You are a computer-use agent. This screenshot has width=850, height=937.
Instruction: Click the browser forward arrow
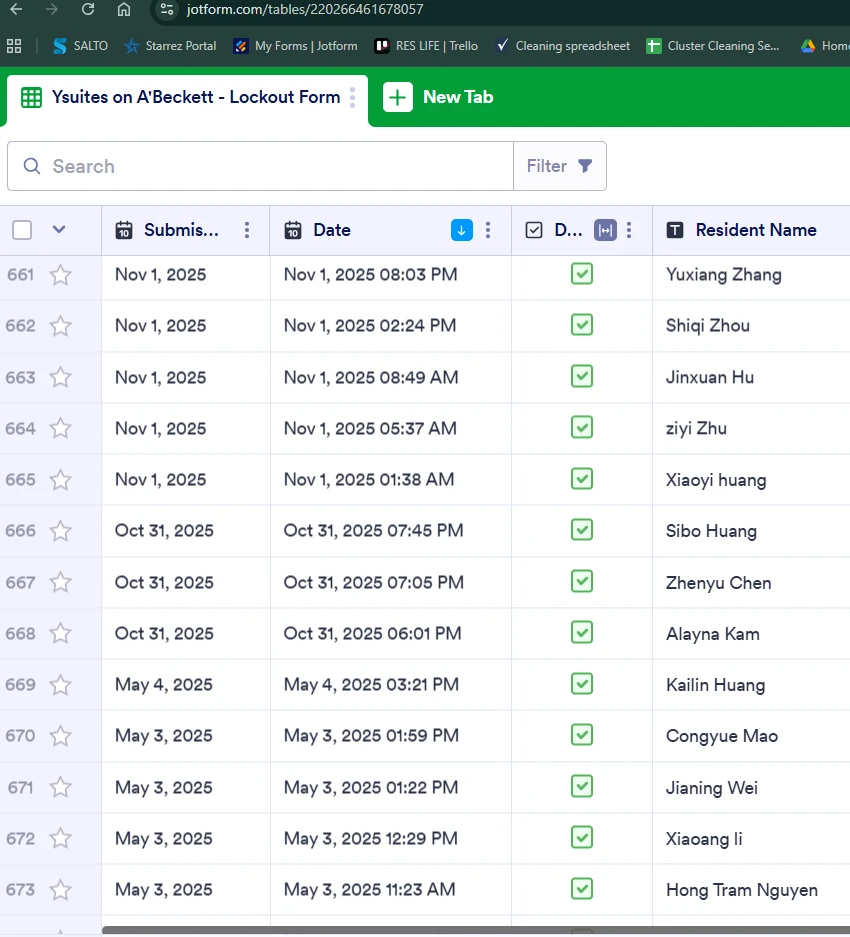click(52, 10)
